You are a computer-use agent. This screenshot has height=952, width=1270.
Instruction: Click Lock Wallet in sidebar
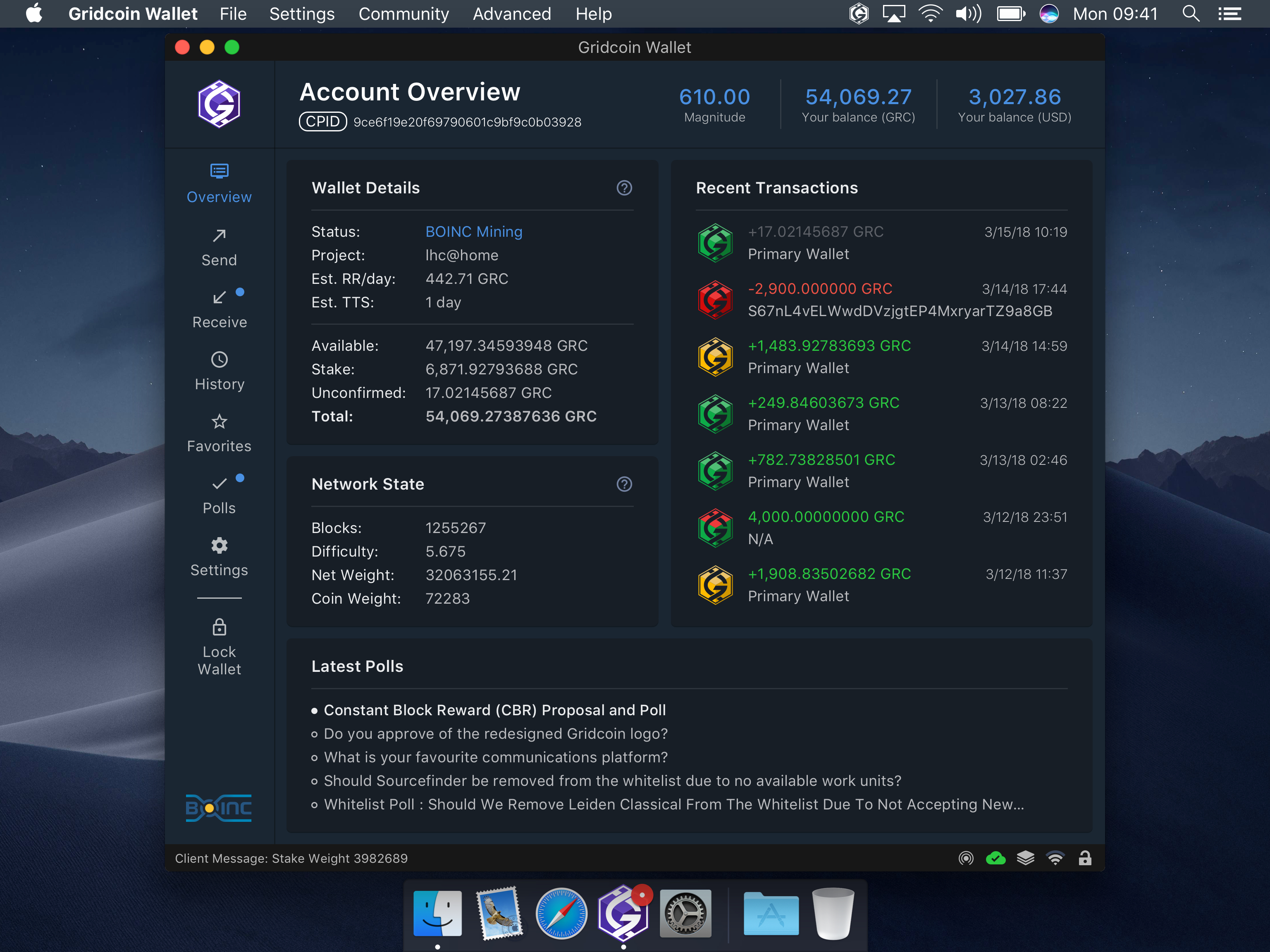[x=219, y=647]
